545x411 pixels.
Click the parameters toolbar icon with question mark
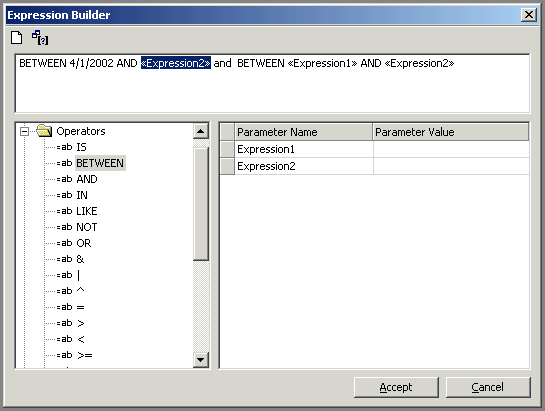coord(40,38)
